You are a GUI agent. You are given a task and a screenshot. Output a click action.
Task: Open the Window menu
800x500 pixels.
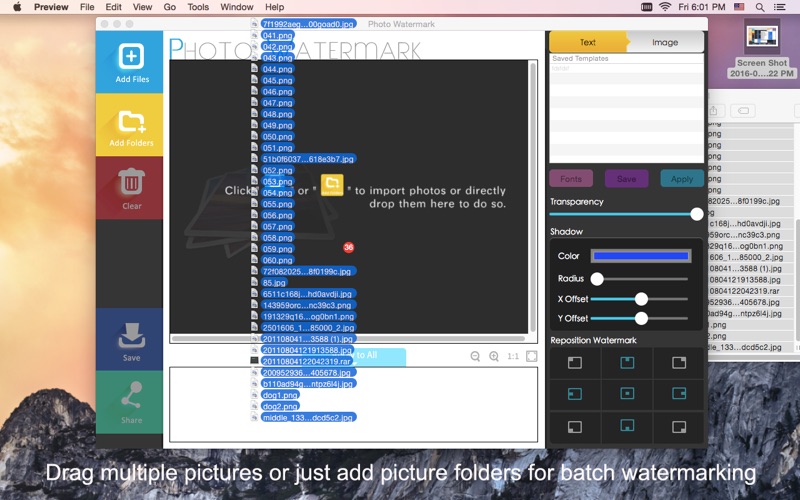coord(237,7)
